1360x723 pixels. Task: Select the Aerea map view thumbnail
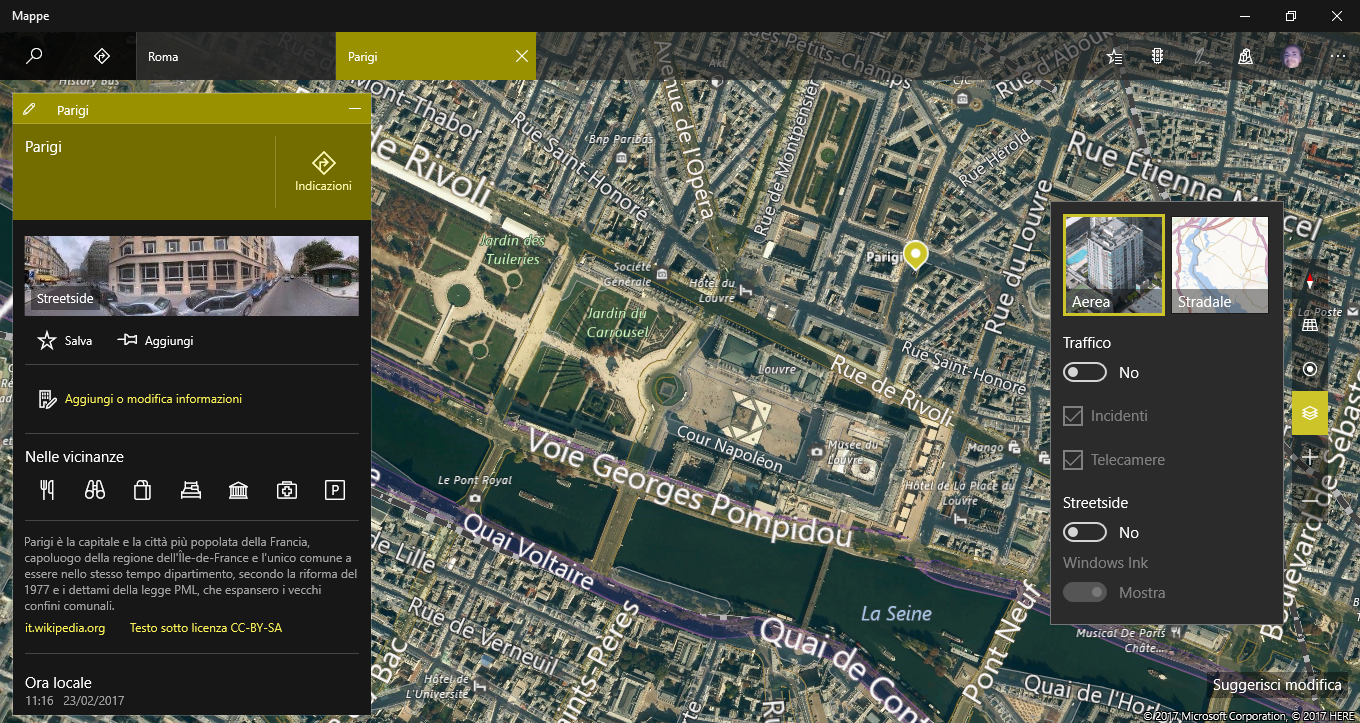1114,265
